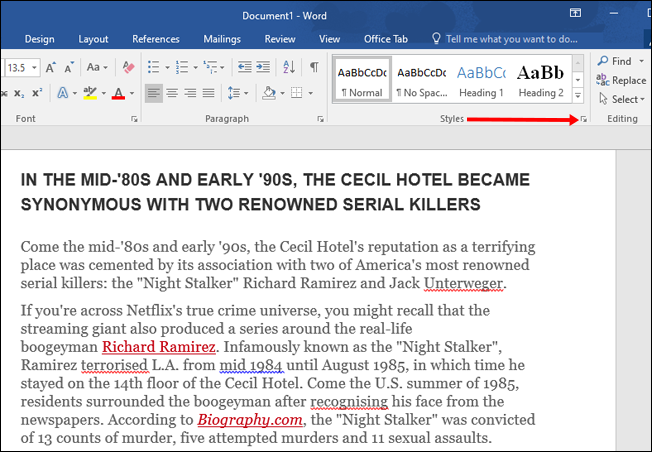
Task: Open the font size dropdown
Action: pos(35,67)
